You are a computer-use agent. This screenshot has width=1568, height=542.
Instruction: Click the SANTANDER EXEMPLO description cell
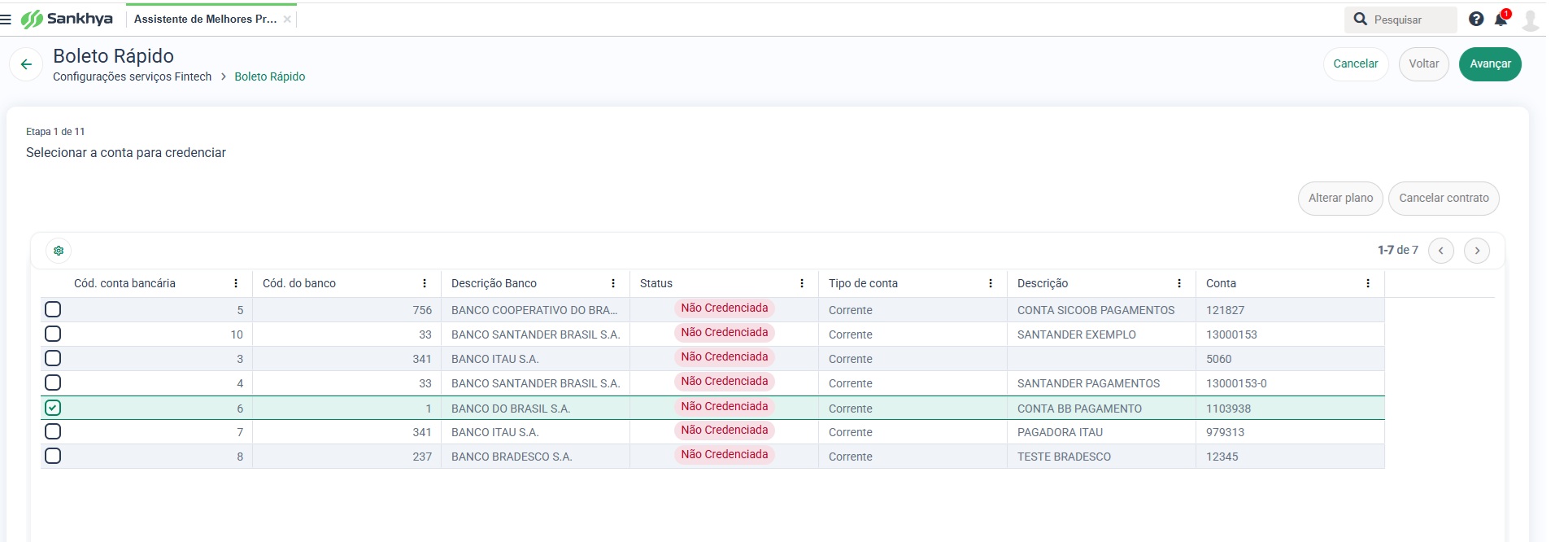(x=1101, y=334)
